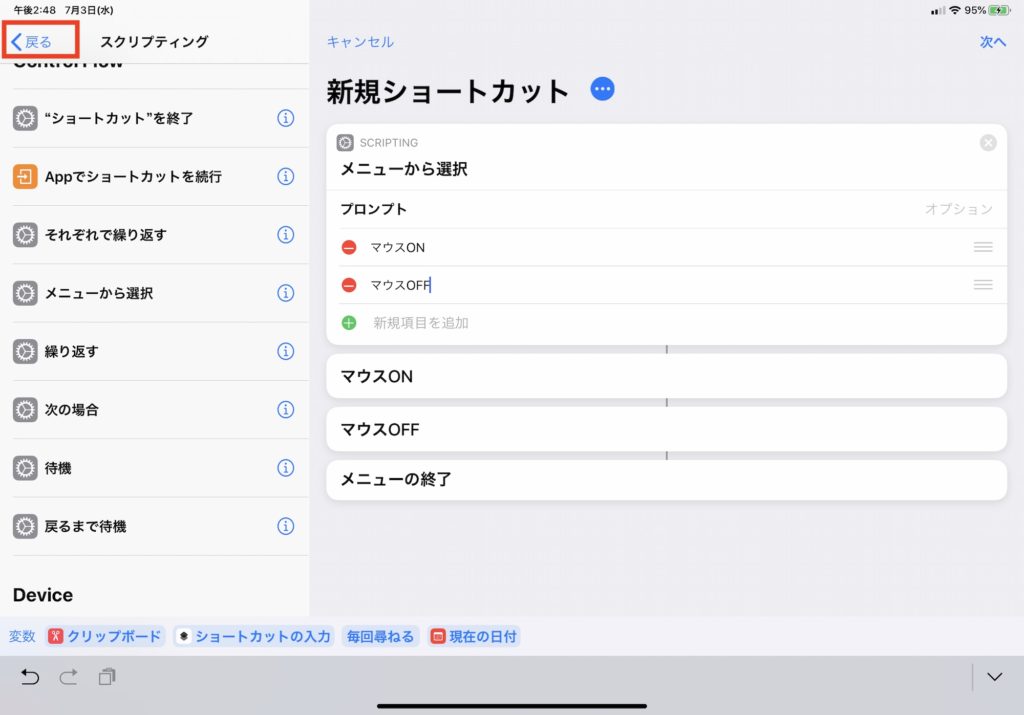Insert the ショートカットの入力 variable
The image size is (1024, 715).
tap(254, 636)
